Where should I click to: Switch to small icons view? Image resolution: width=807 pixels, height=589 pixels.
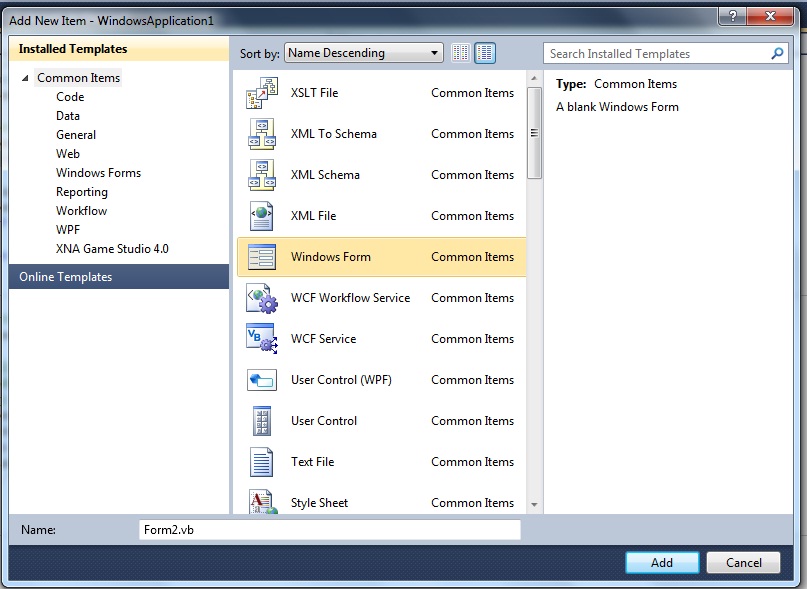point(460,52)
